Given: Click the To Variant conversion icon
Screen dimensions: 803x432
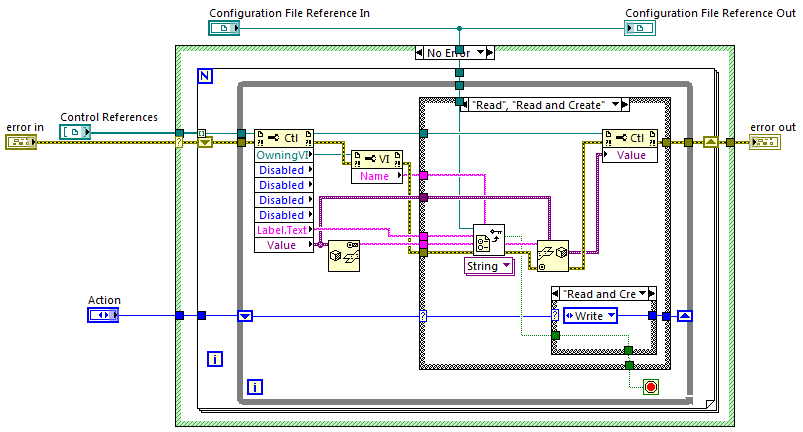Looking at the screenshot, I should click(344, 257).
